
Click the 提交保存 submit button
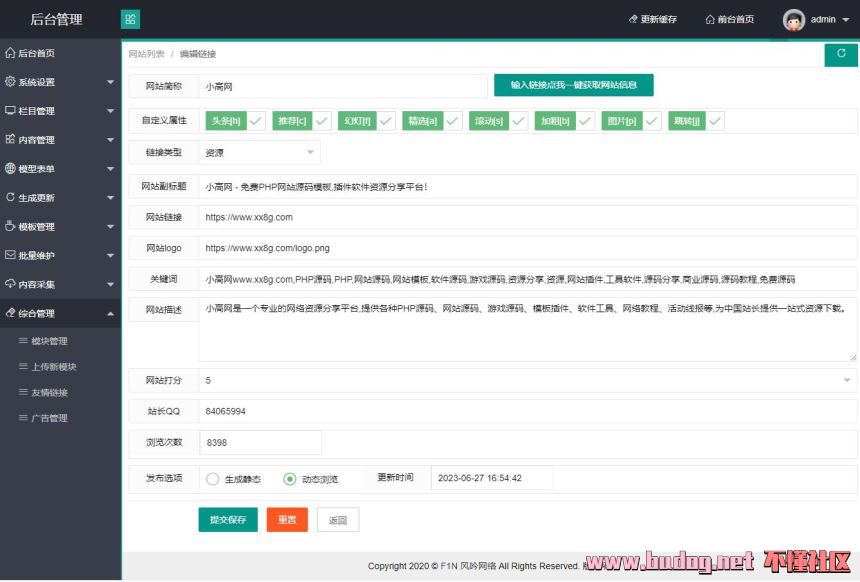(227, 520)
